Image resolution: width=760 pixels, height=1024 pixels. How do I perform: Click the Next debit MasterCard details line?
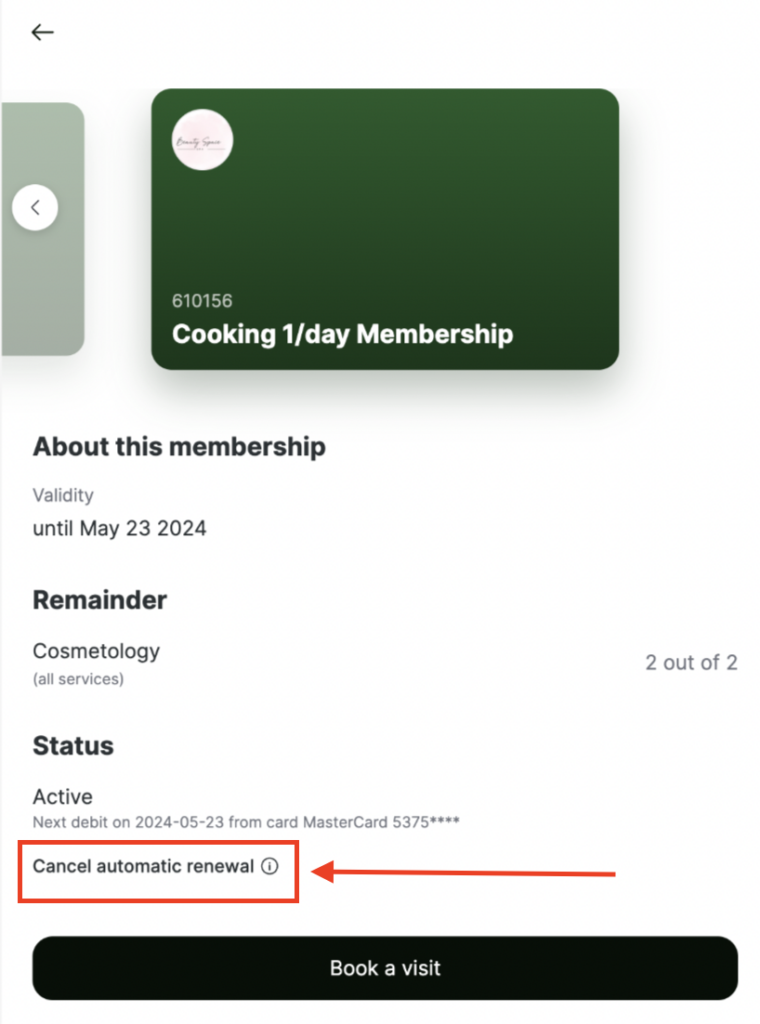(246, 822)
